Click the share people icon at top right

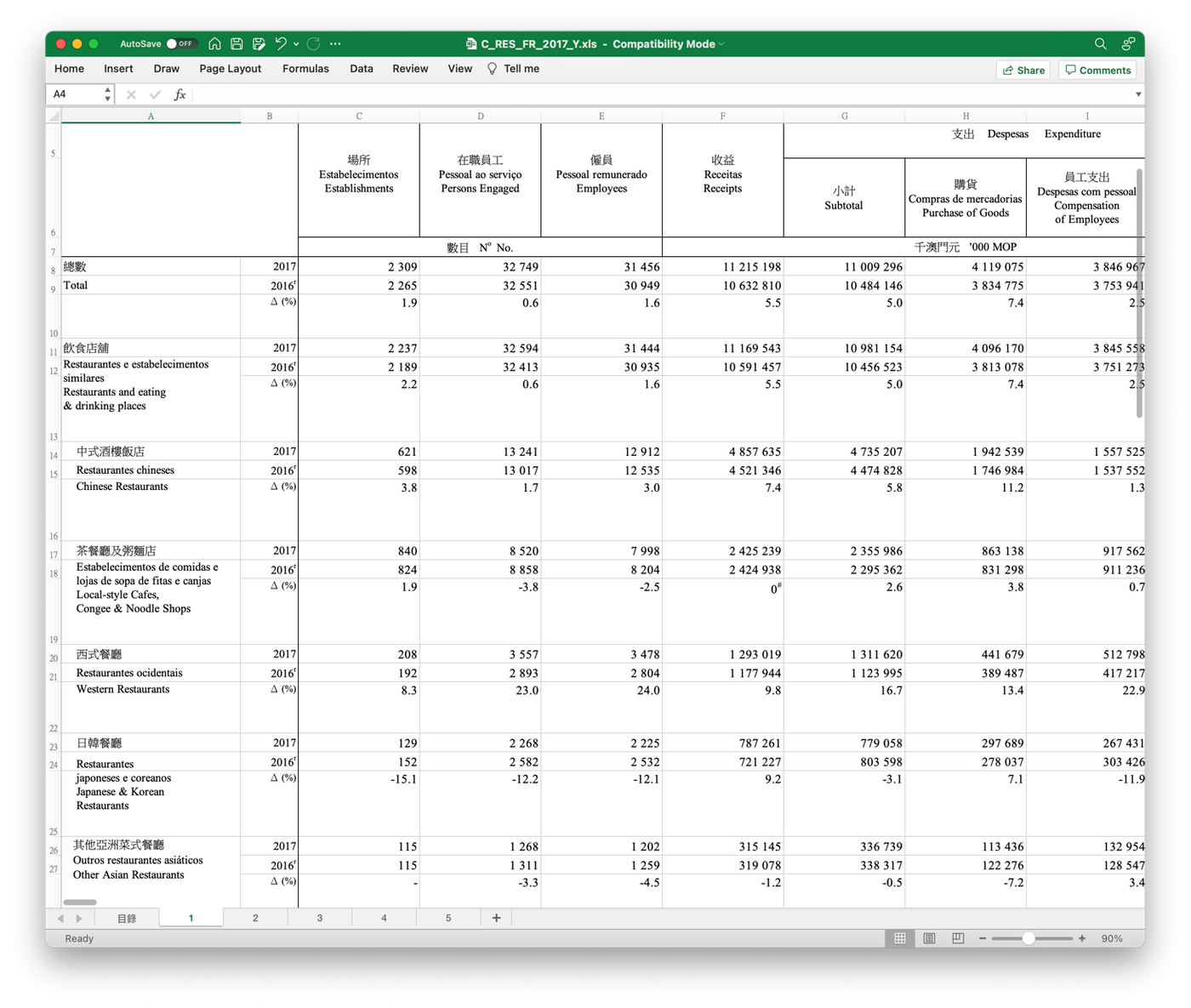coord(1128,43)
